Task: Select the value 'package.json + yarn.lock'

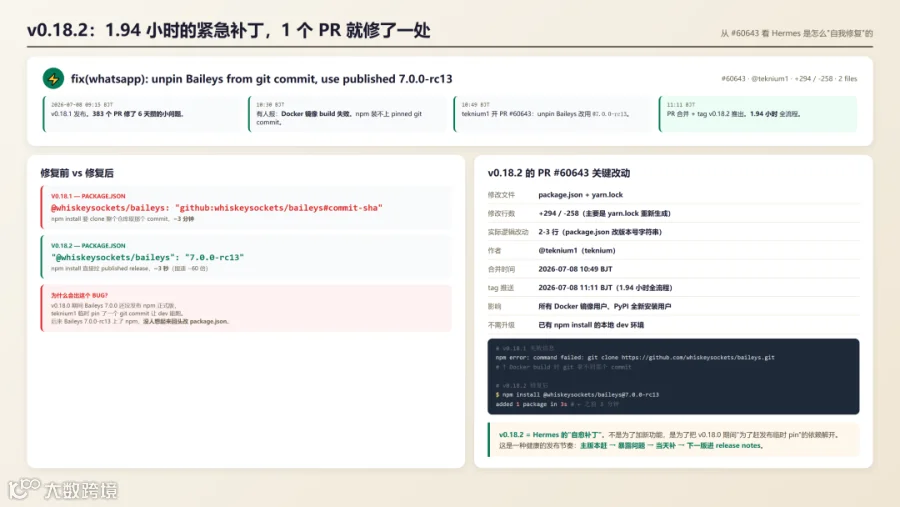Action: point(580,195)
